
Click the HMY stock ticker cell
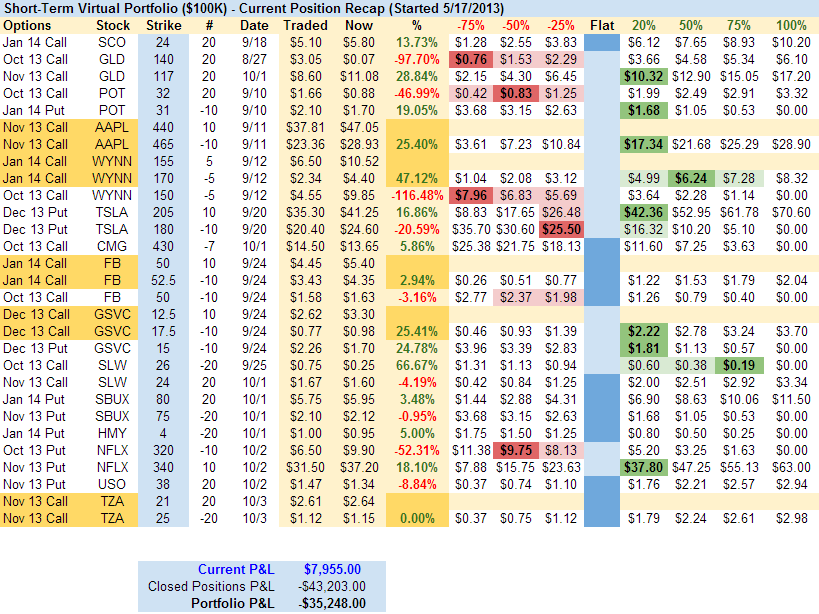point(112,433)
